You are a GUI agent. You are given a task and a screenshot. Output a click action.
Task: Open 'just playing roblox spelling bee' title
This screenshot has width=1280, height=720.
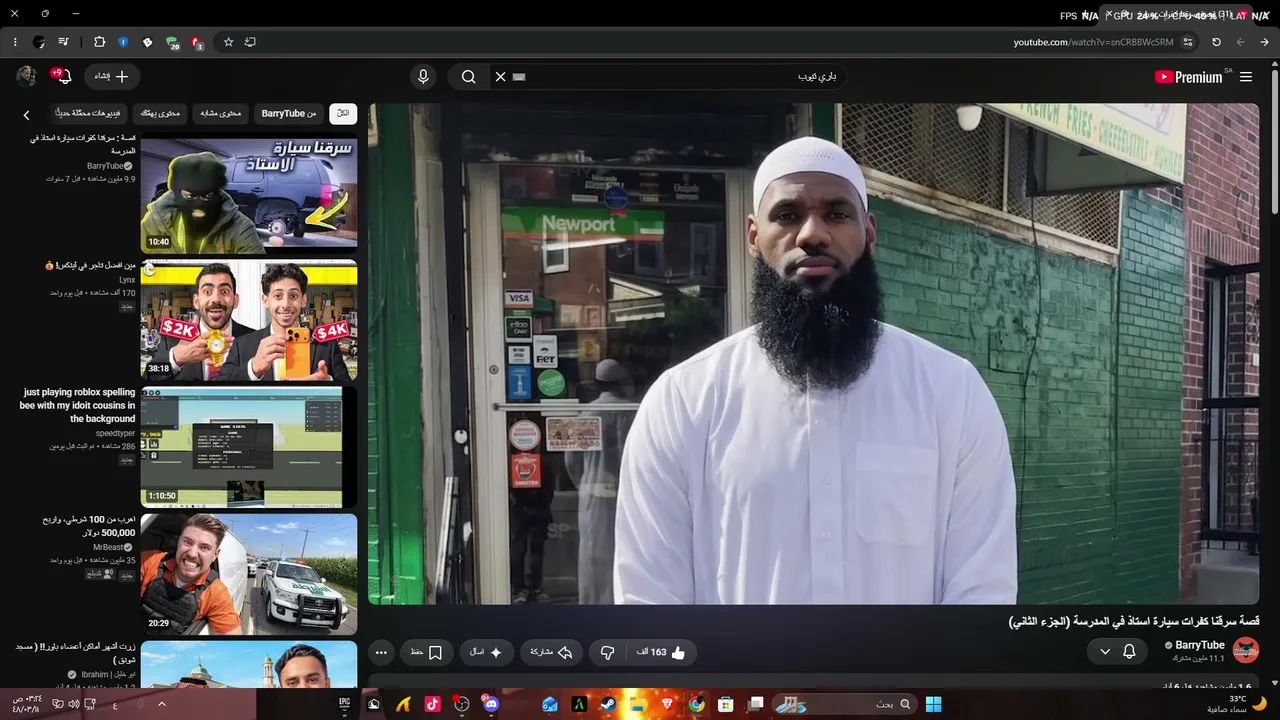(79, 406)
